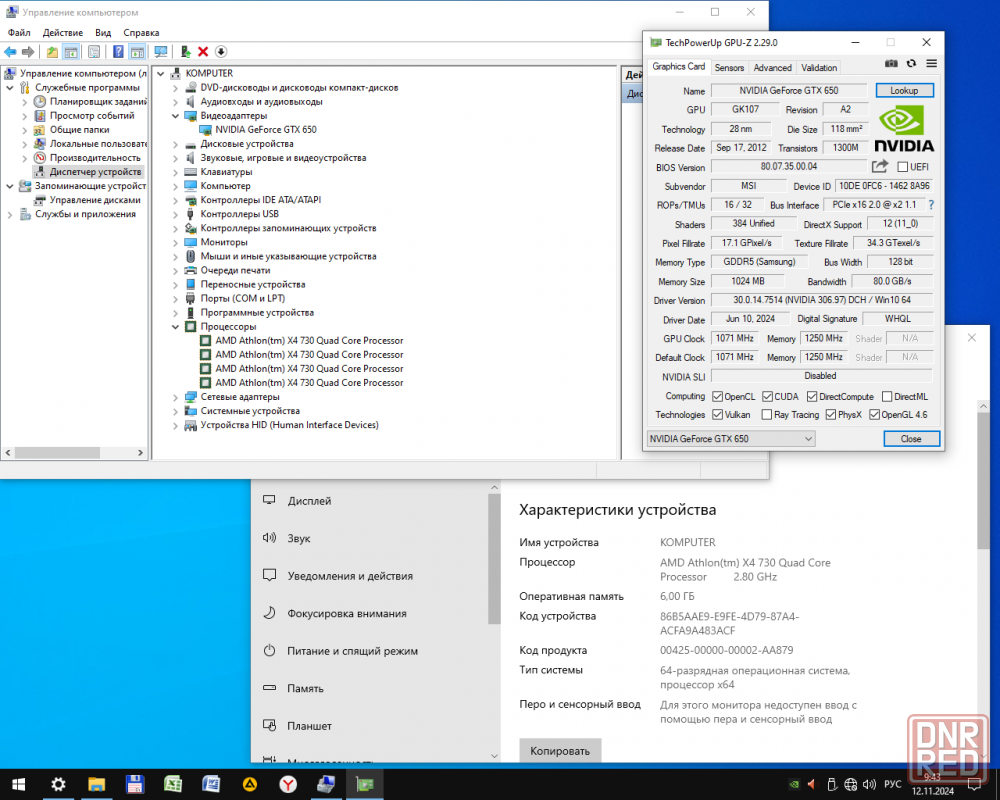Image resolution: width=1000 pixels, height=800 pixels.
Task: Toggle PhysX checkbox in GPU-Z
Action: point(830,415)
